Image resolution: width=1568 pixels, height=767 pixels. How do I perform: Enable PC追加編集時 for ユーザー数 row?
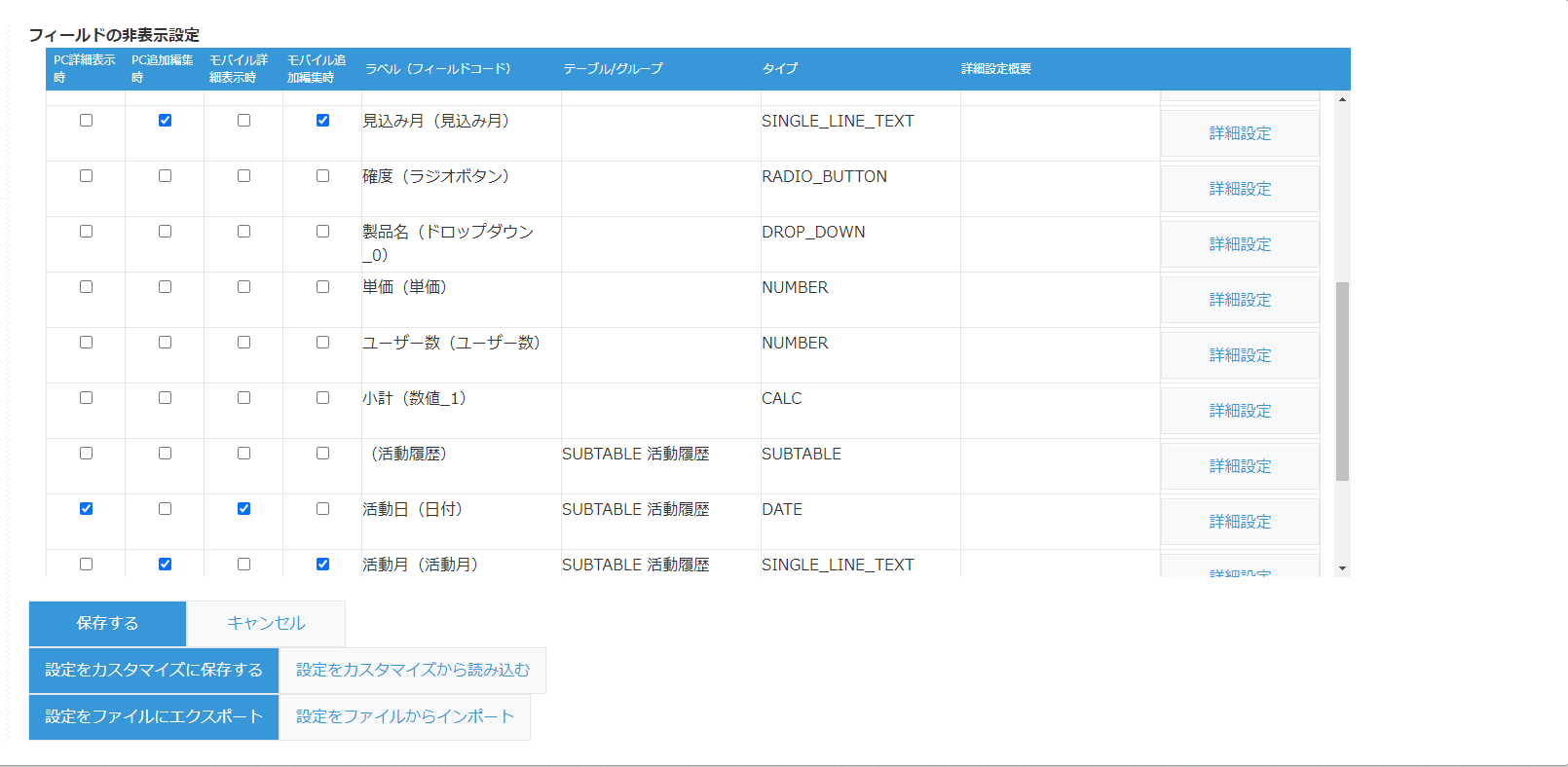tap(165, 343)
